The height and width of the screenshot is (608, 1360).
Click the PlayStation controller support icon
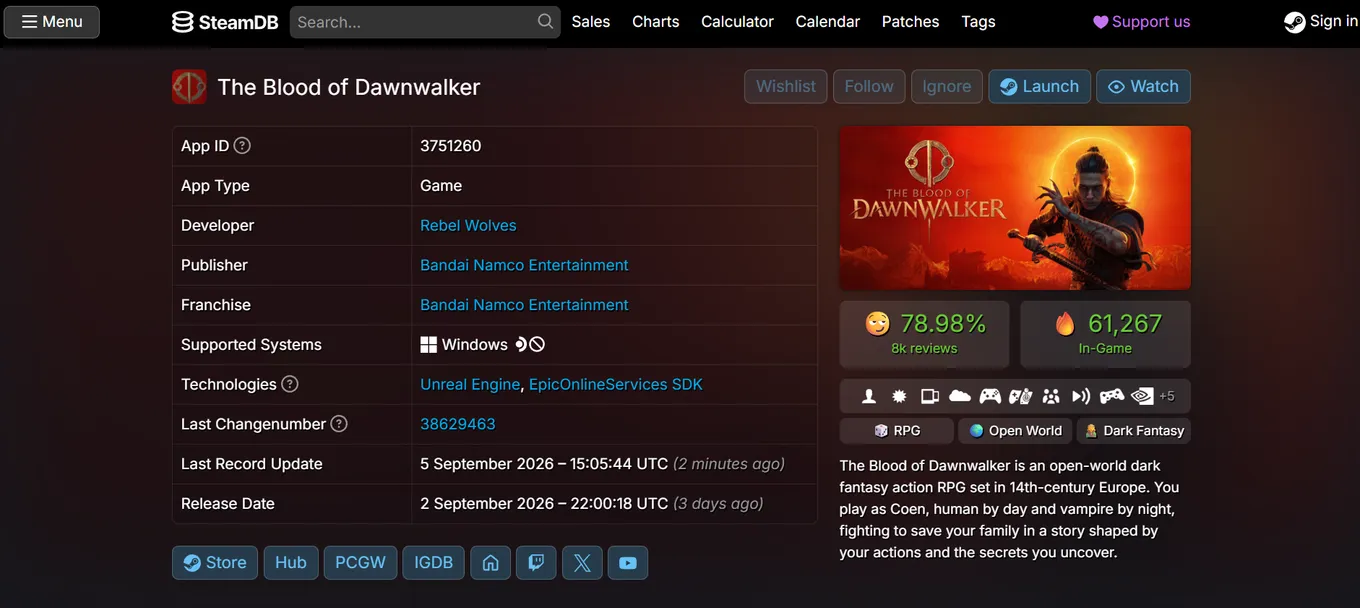click(x=1111, y=396)
